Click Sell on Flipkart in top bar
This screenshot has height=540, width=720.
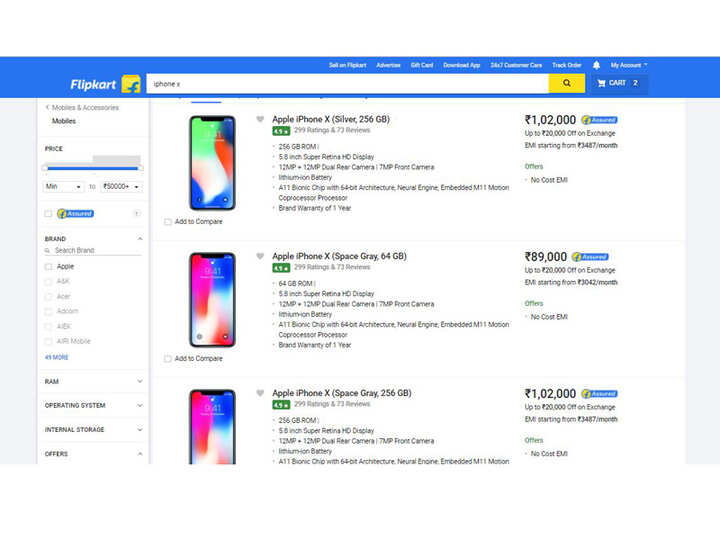tap(347, 65)
